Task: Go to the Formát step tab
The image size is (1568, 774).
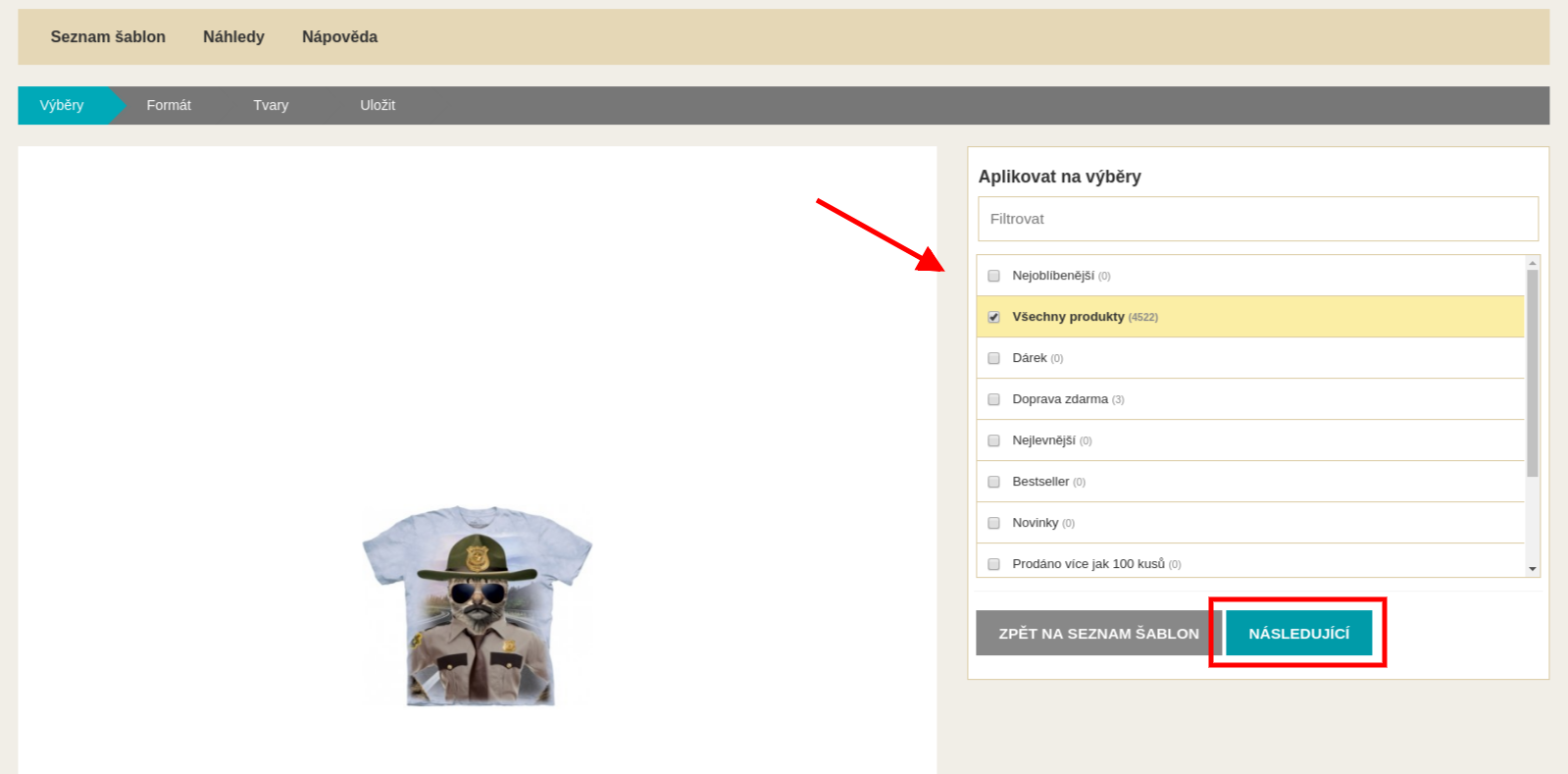Action: [x=169, y=105]
